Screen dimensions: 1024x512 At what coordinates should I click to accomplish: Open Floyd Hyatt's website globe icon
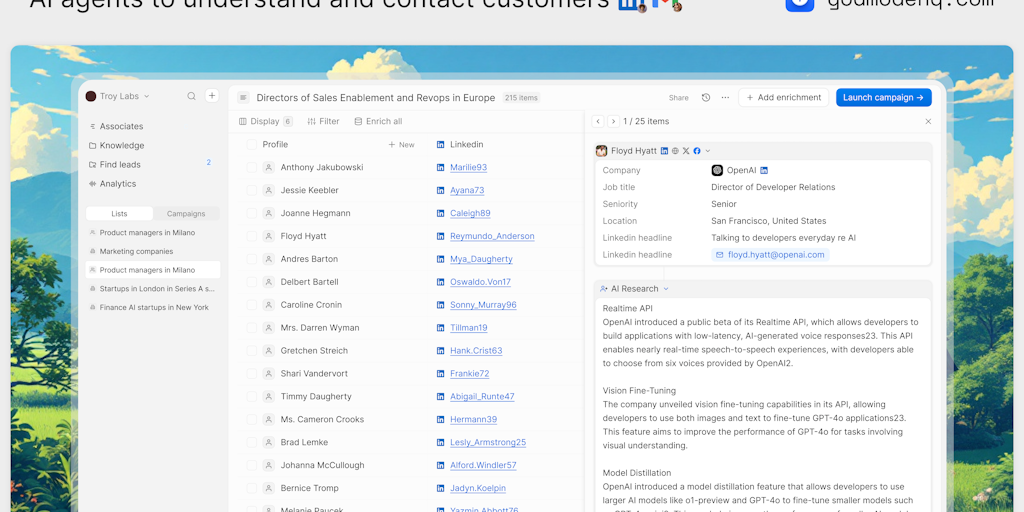(x=675, y=151)
